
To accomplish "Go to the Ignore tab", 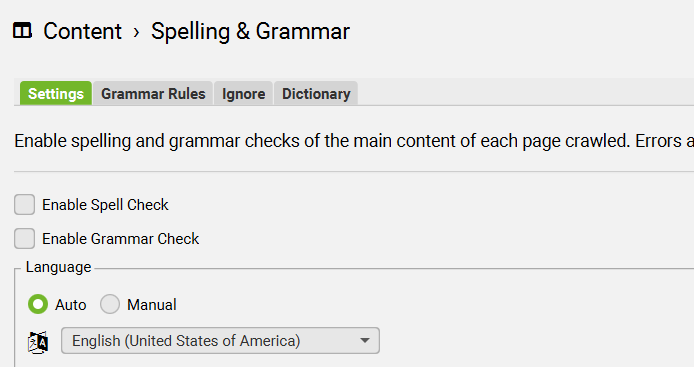I will coord(243,93).
